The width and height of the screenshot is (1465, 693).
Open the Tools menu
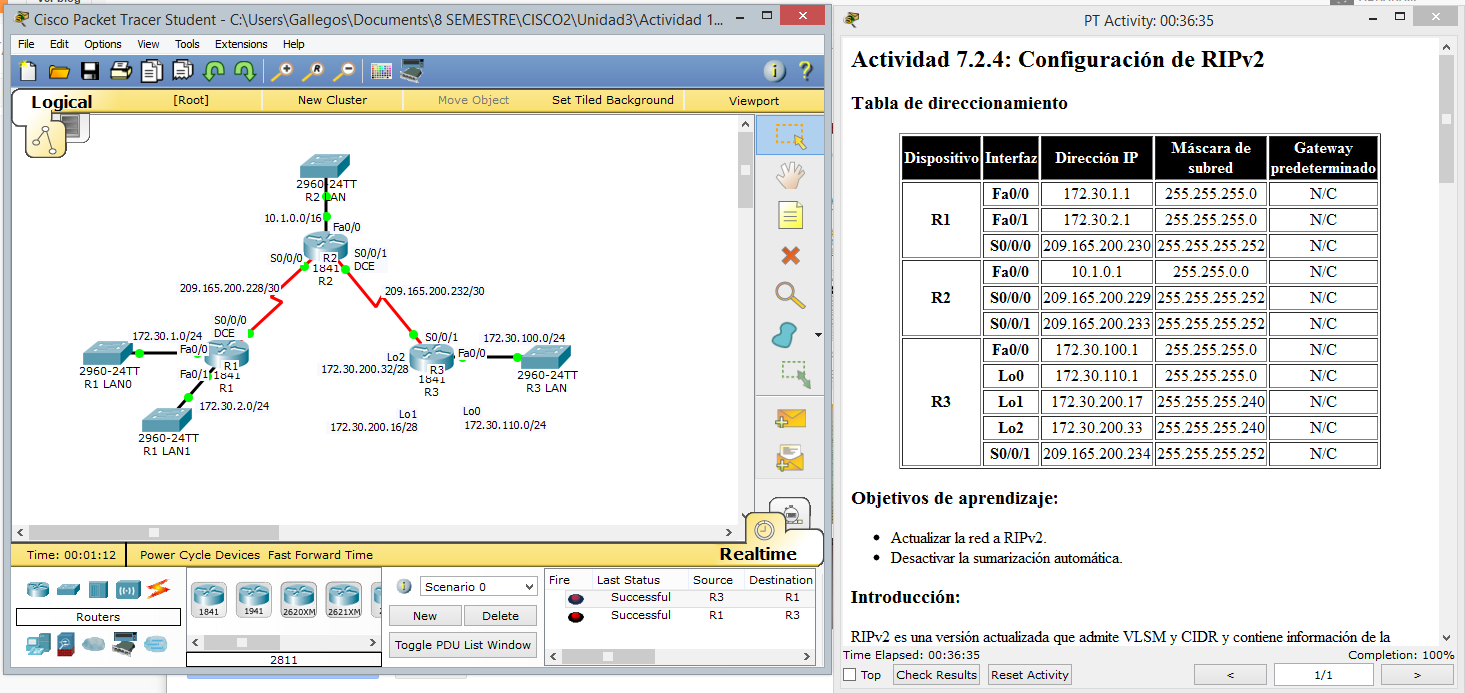coord(187,44)
